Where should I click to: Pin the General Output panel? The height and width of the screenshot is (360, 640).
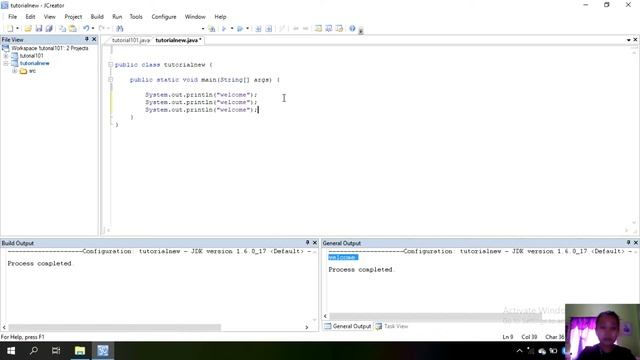tap(628, 243)
